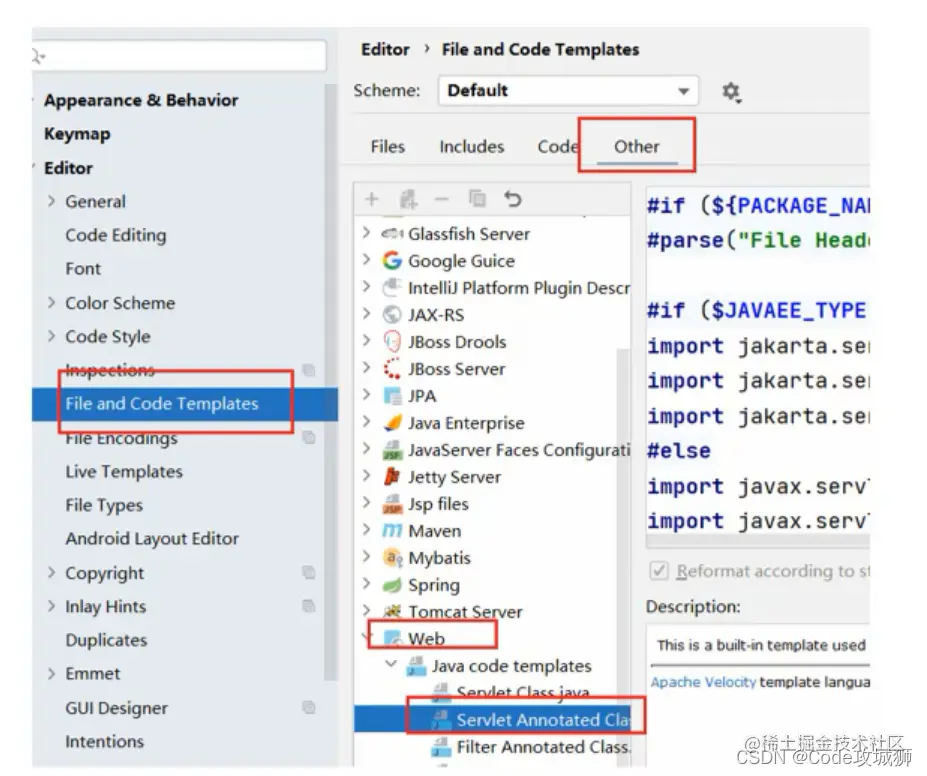The image size is (927, 776).
Task: Select Web templates group
Action: [x=426, y=638]
